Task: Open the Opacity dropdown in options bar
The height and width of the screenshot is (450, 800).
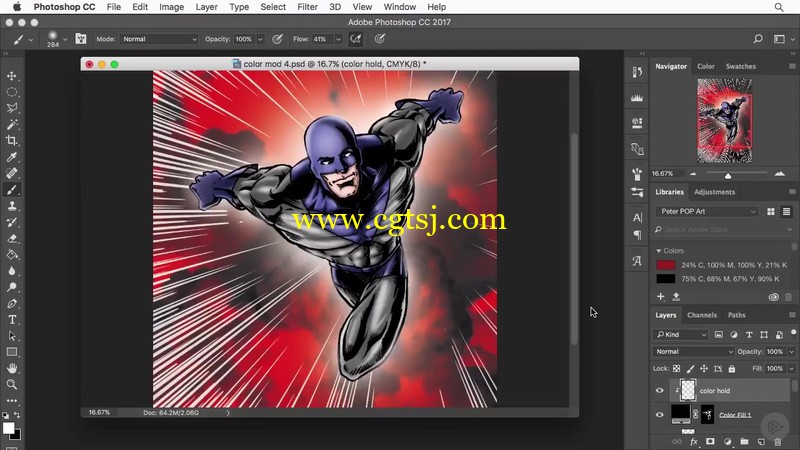Action: tap(260, 39)
